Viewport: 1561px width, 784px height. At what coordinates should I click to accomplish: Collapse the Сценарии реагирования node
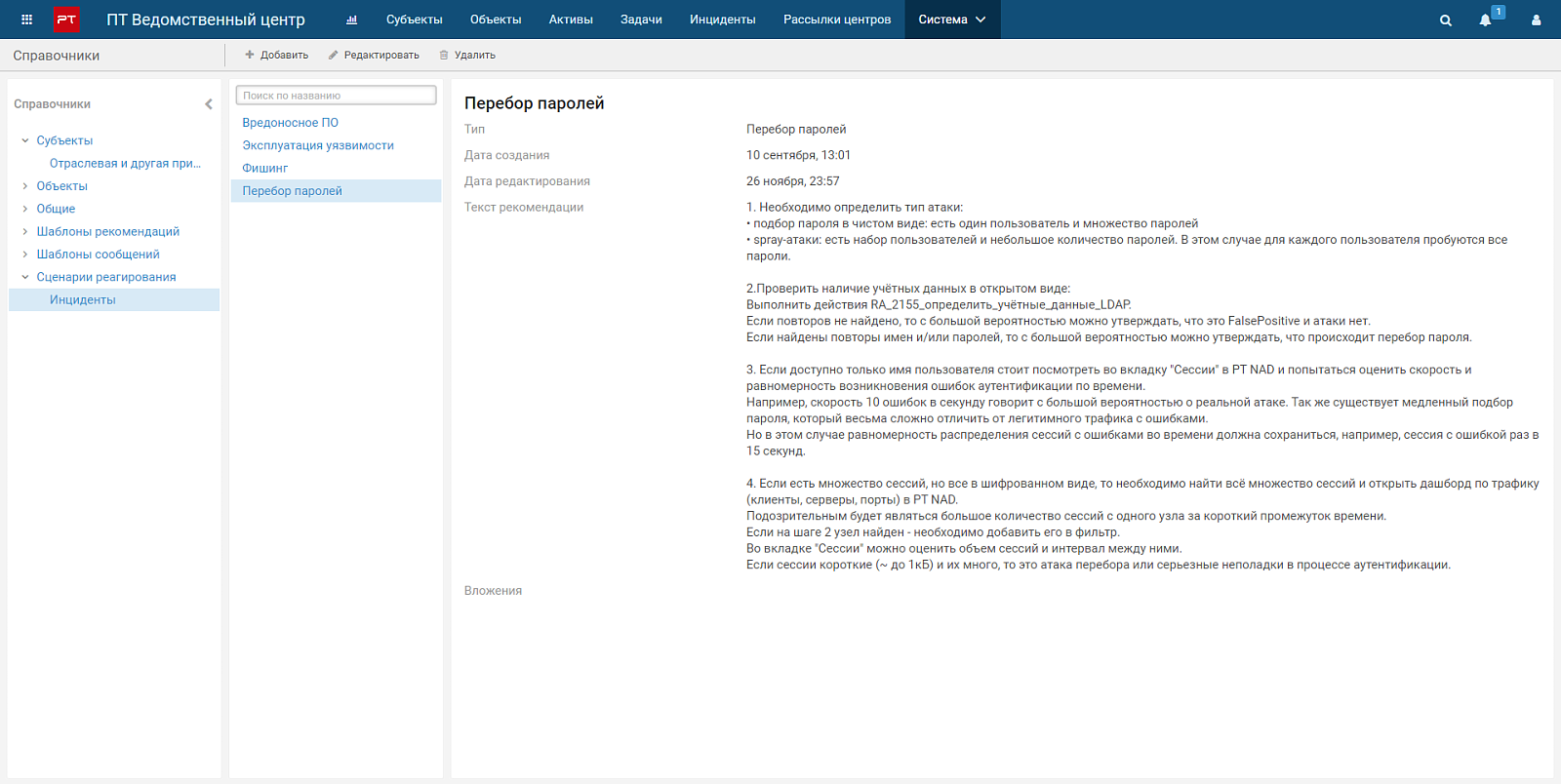25,277
